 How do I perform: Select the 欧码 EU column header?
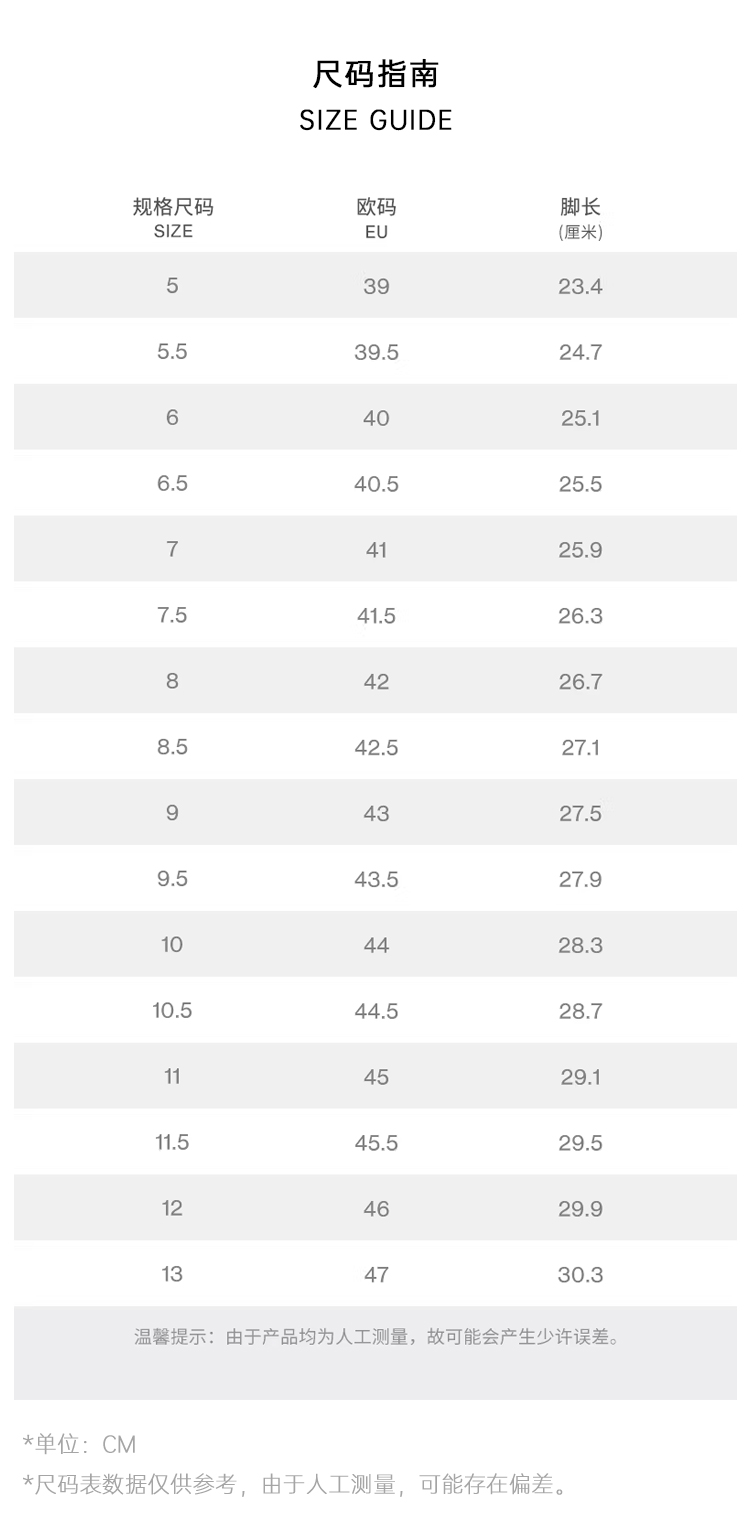coord(376,218)
